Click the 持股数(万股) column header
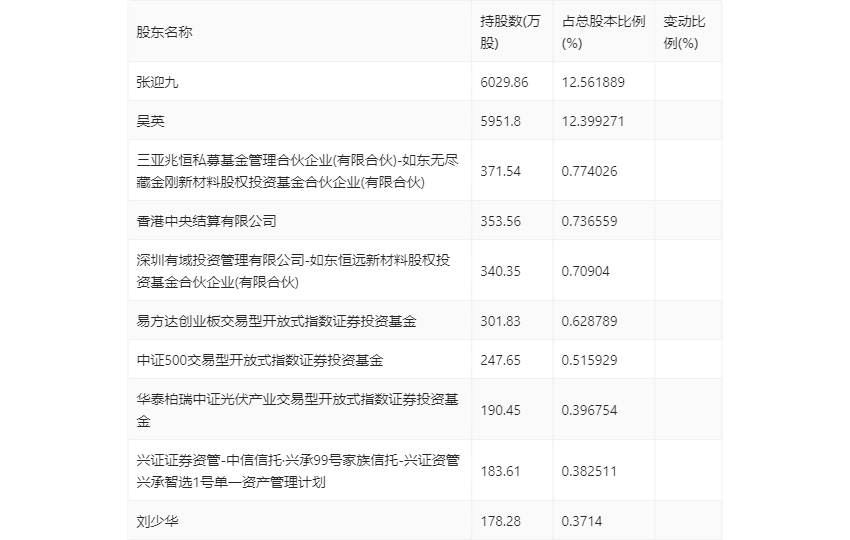 (510, 33)
